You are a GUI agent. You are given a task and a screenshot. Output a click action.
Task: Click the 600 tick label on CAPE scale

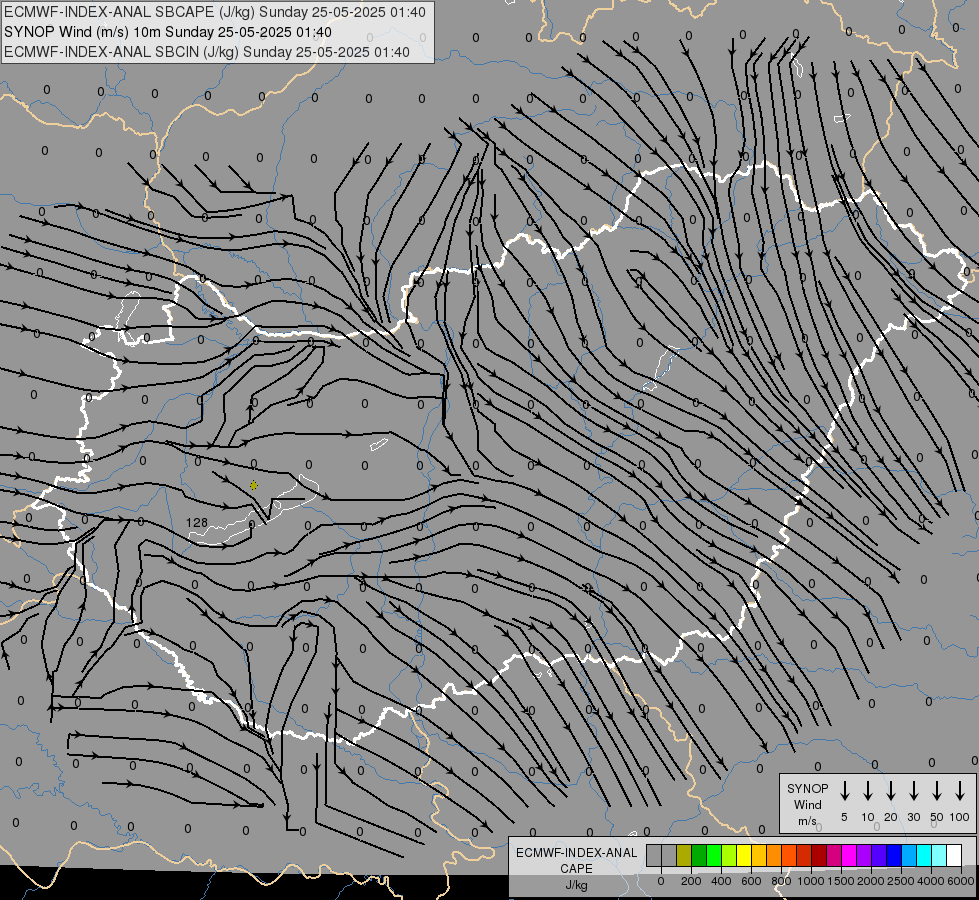[x=751, y=881]
